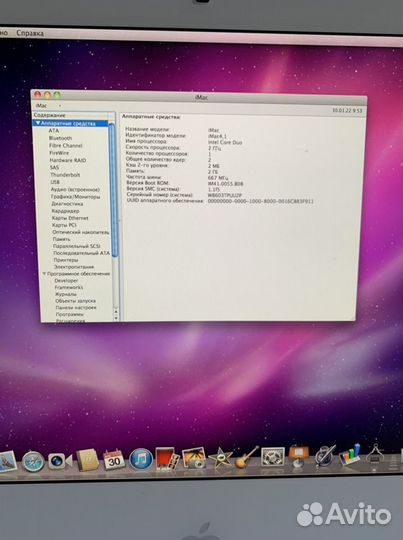Click the hardware UUID value

(261, 201)
